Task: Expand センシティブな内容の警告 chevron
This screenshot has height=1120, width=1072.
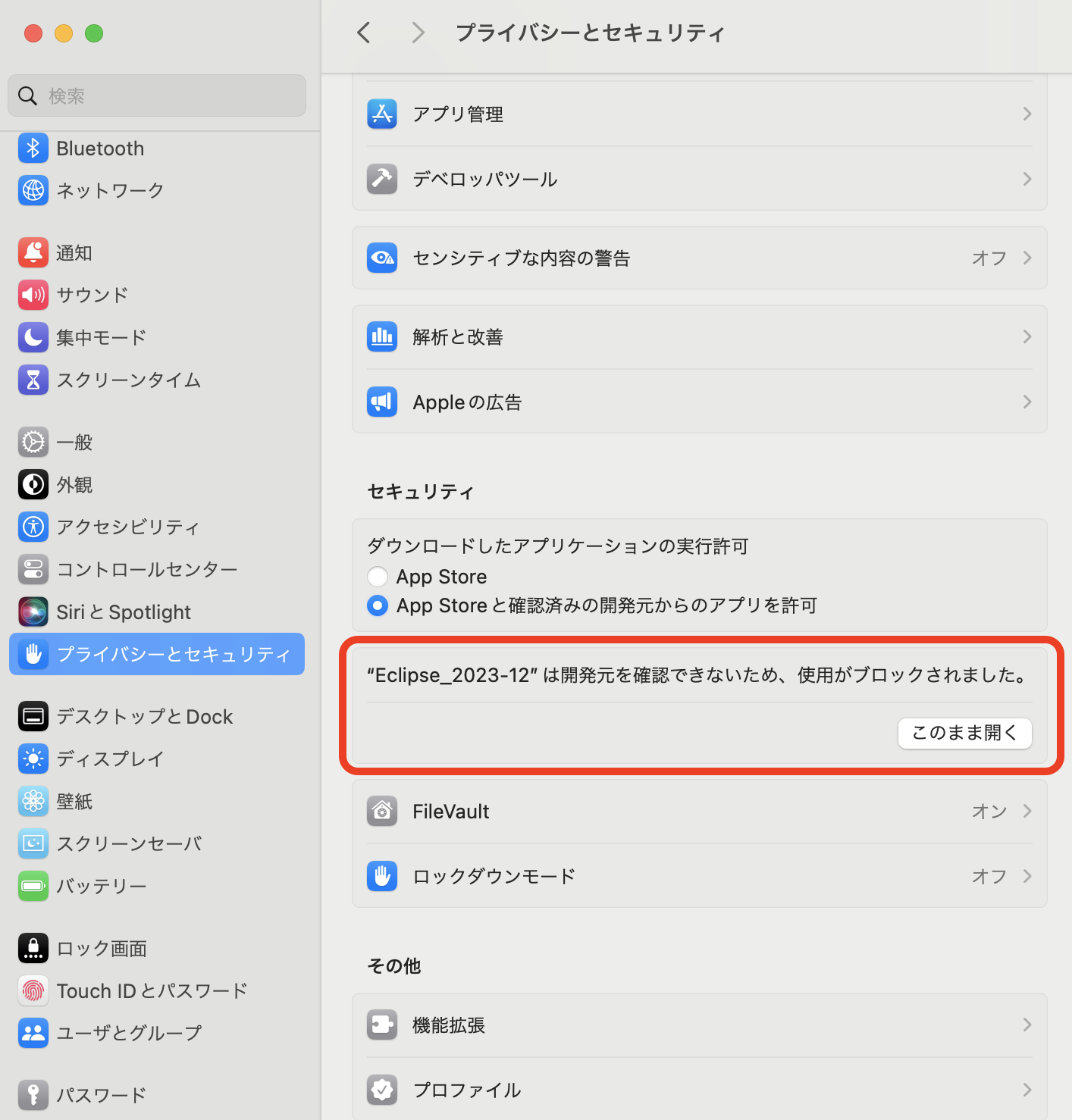Action: pos(1027,258)
